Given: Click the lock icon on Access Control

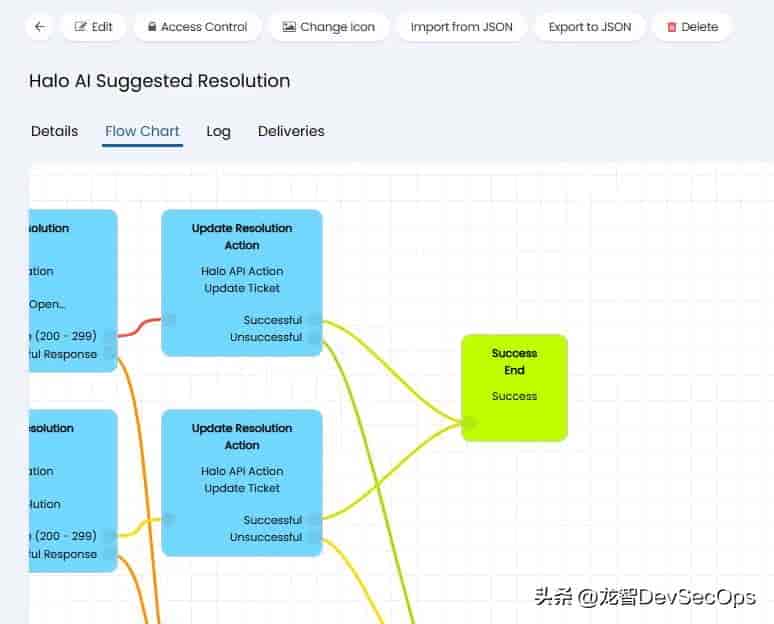Looking at the screenshot, I should coord(152,27).
